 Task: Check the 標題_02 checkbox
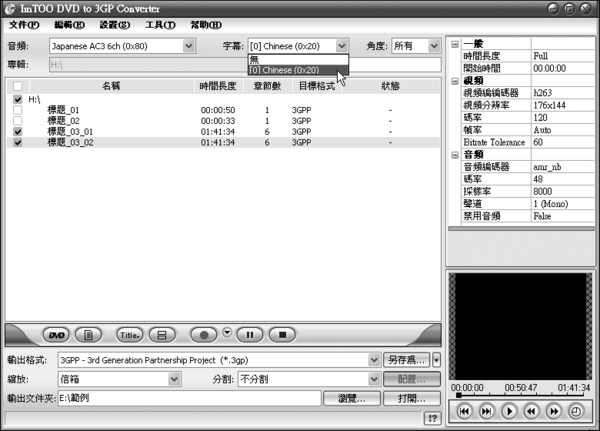[x=18, y=121]
